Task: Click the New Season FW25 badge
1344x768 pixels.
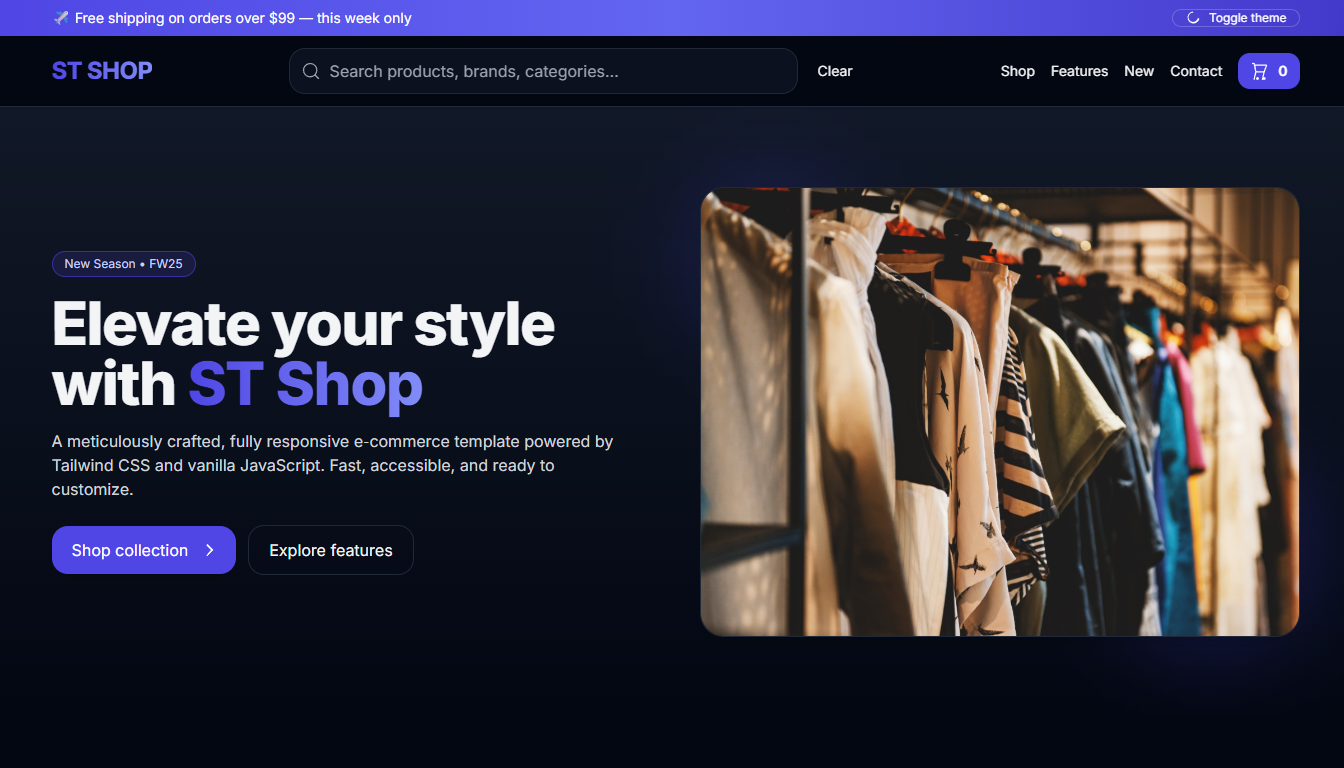Action: pos(124,264)
